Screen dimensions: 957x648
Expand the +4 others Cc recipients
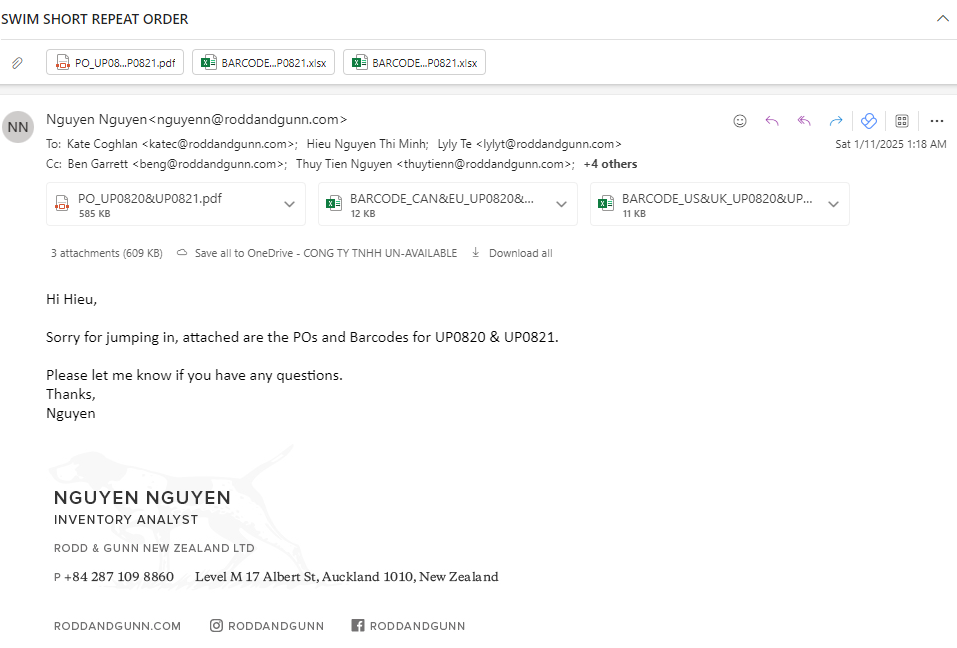point(610,164)
